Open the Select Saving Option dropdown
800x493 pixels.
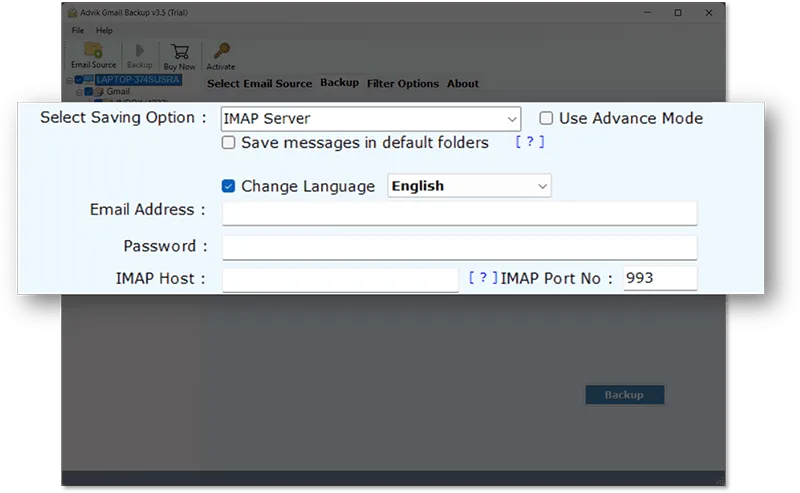[371, 119]
